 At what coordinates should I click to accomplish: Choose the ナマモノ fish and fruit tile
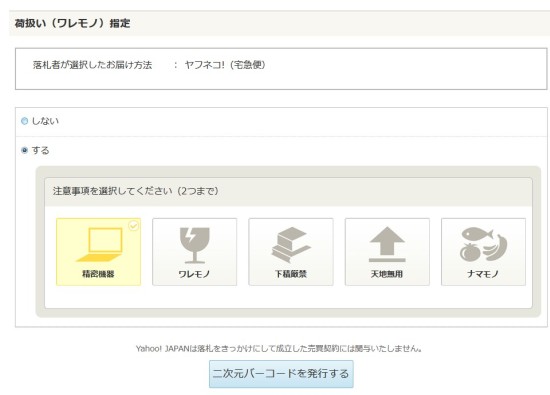(x=483, y=252)
